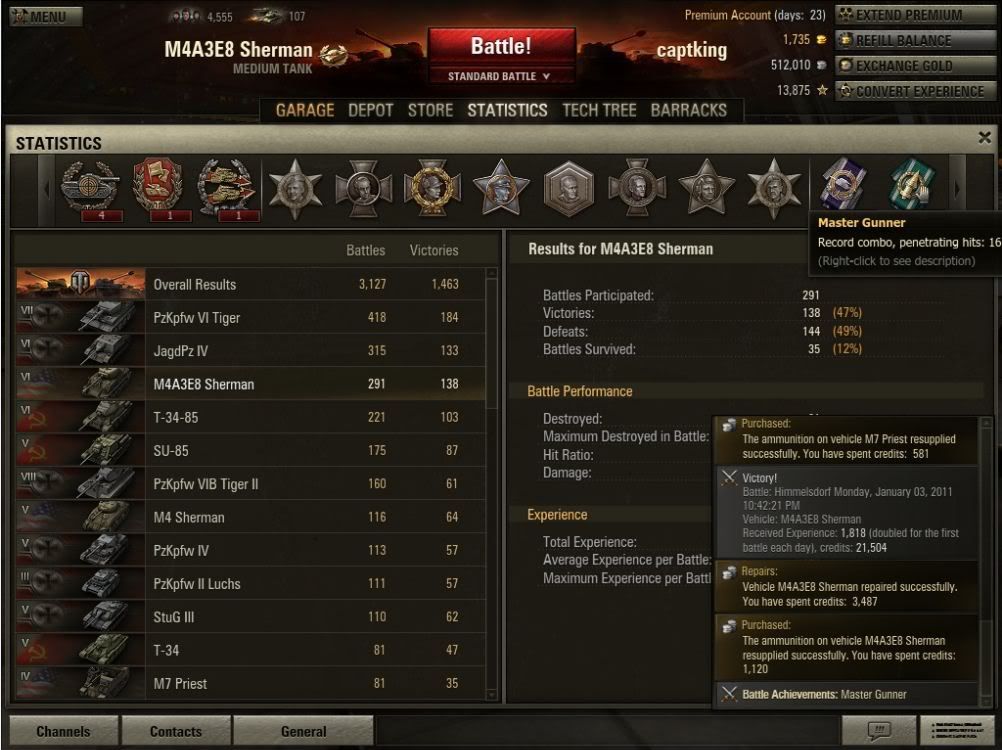Close the Statistics panel
The width and height of the screenshot is (1002, 750).
pyautogui.click(x=984, y=137)
